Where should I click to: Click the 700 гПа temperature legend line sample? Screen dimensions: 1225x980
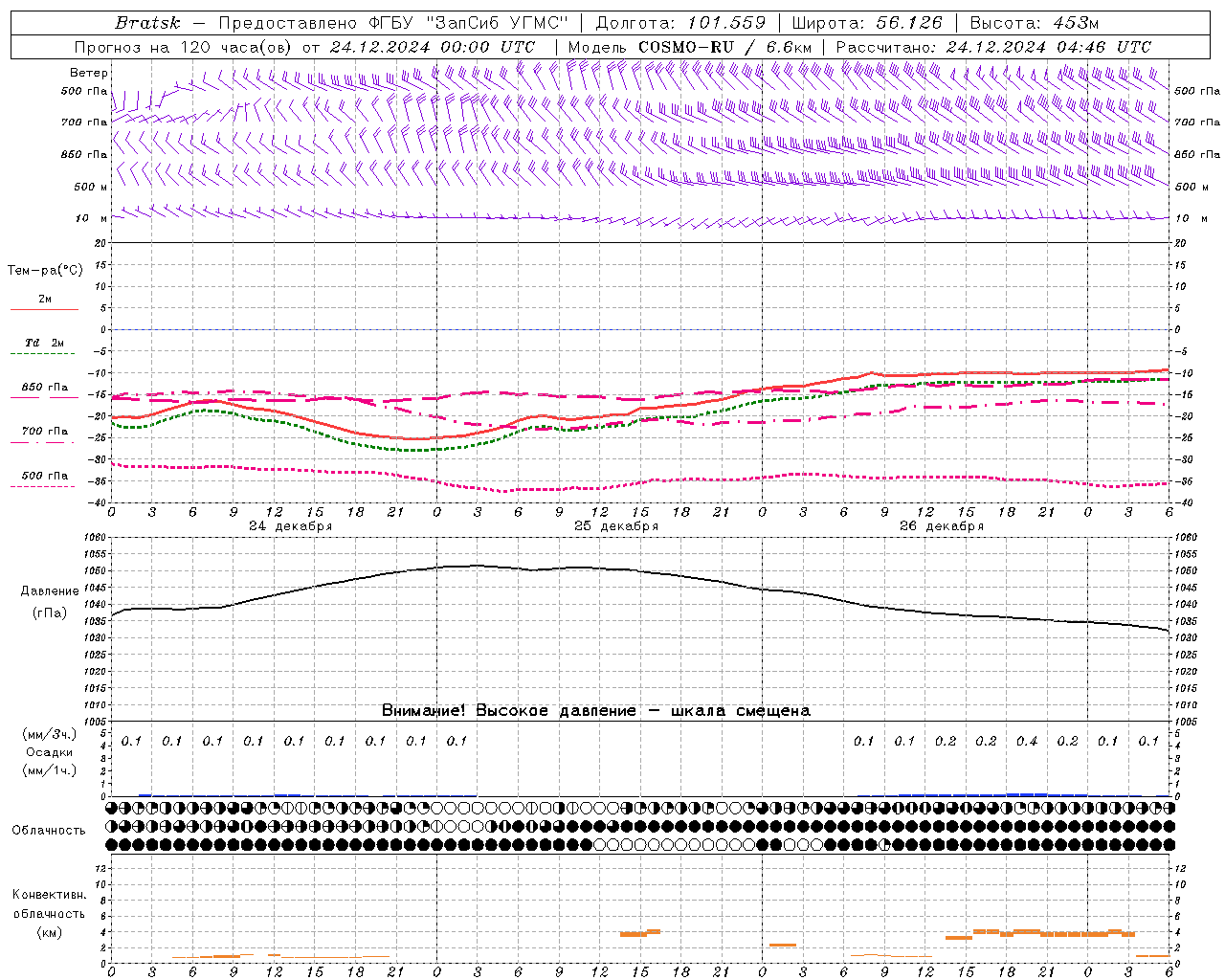point(42,443)
